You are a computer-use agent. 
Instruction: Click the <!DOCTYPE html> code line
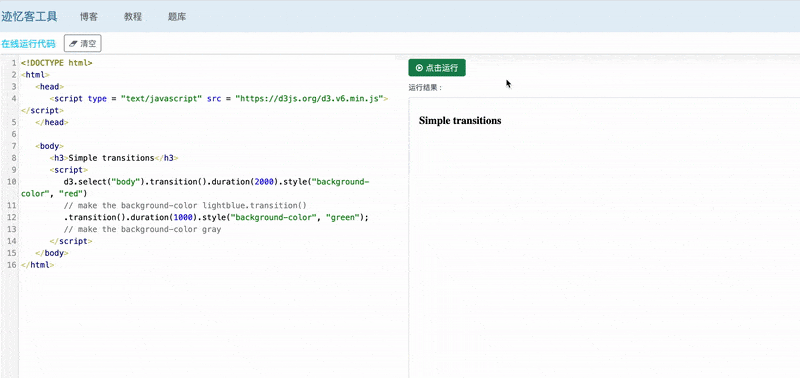57,63
